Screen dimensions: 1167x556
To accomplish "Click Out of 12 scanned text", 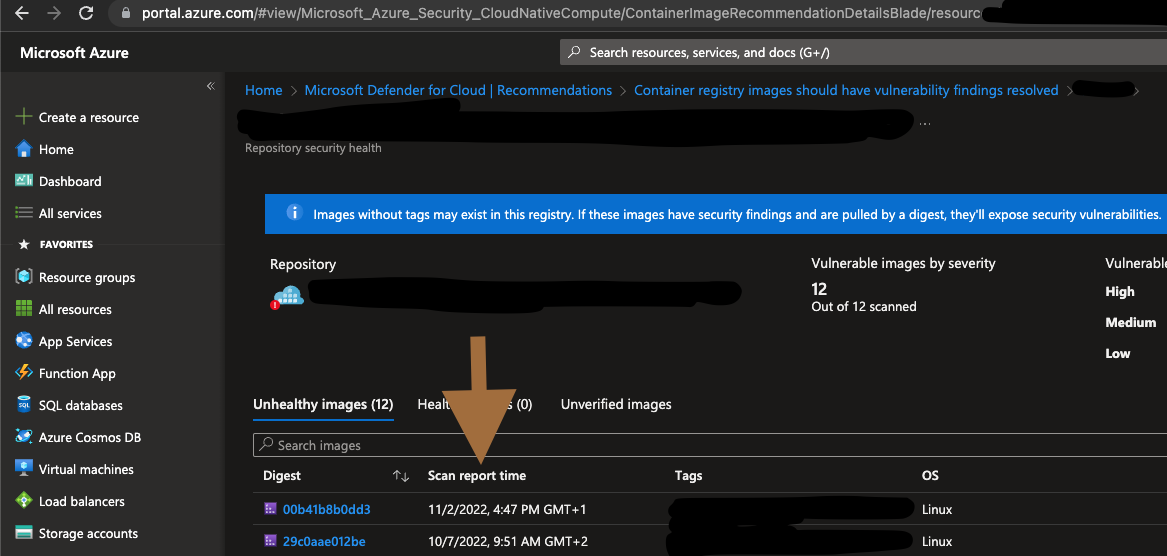I will tap(864, 306).
